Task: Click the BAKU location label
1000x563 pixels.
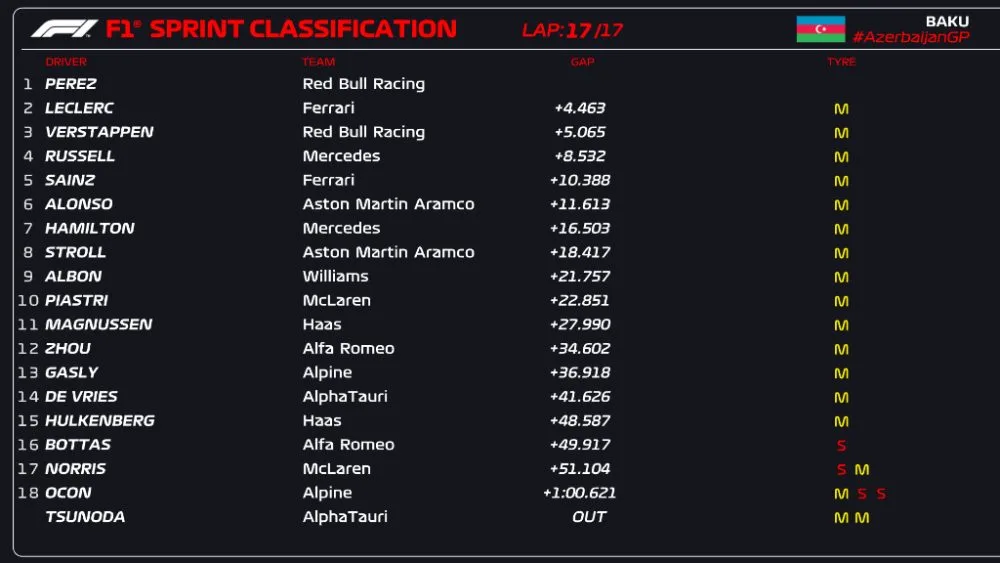Action: [x=946, y=21]
